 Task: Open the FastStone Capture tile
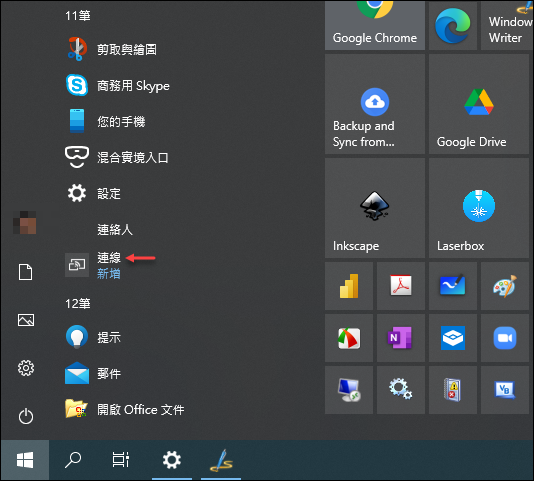pyautogui.click(x=349, y=338)
